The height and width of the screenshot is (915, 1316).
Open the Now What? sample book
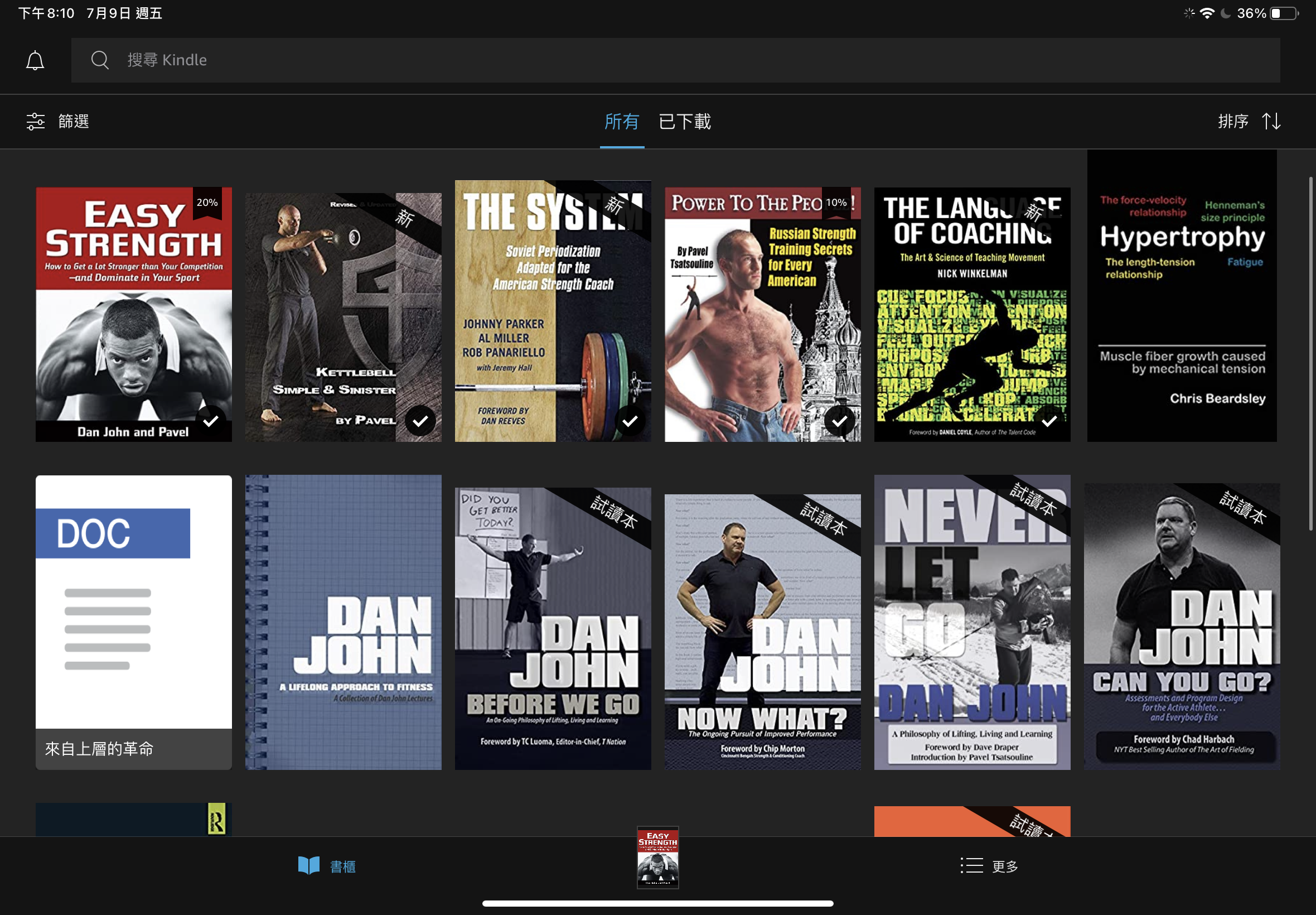tap(763, 632)
